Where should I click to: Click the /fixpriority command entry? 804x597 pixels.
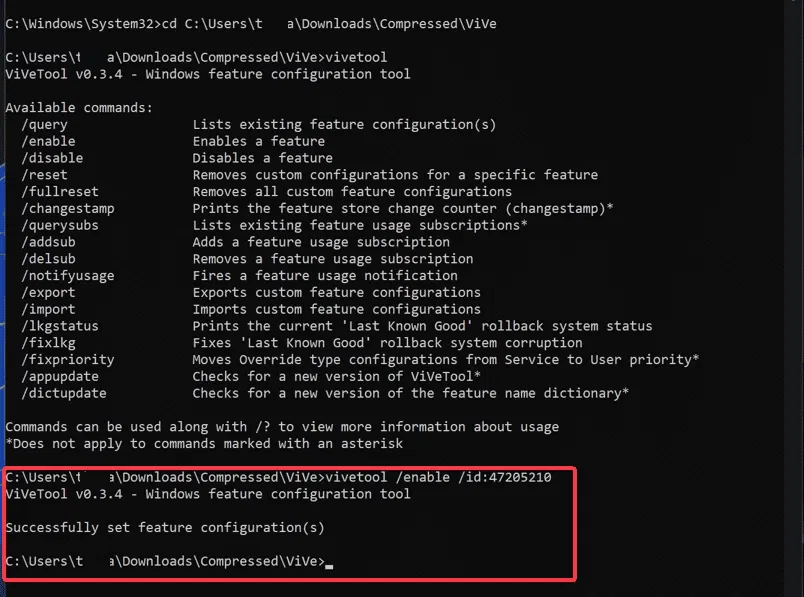pos(72,360)
